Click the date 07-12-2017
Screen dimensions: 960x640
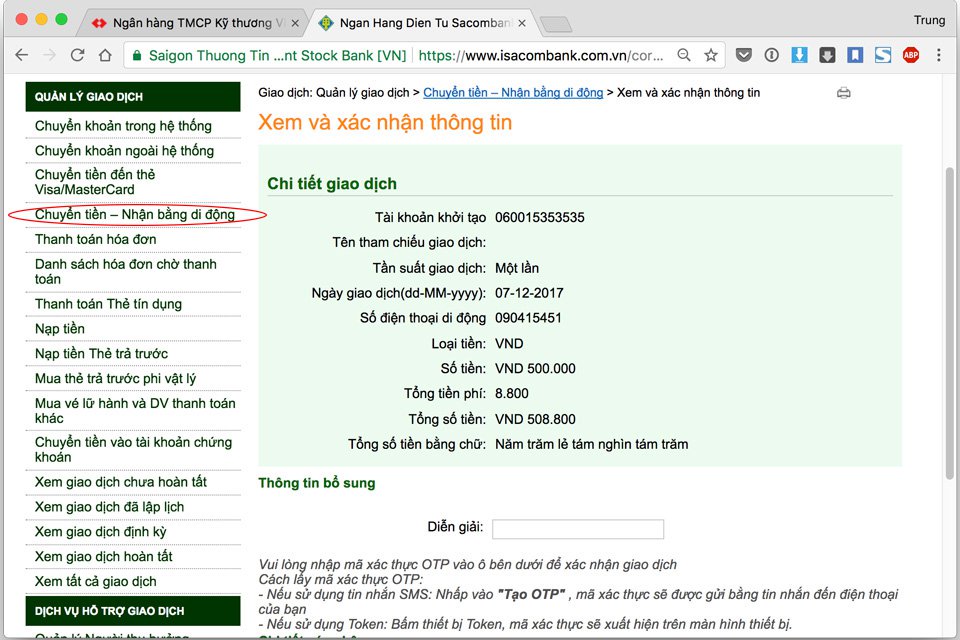point(529,293)
